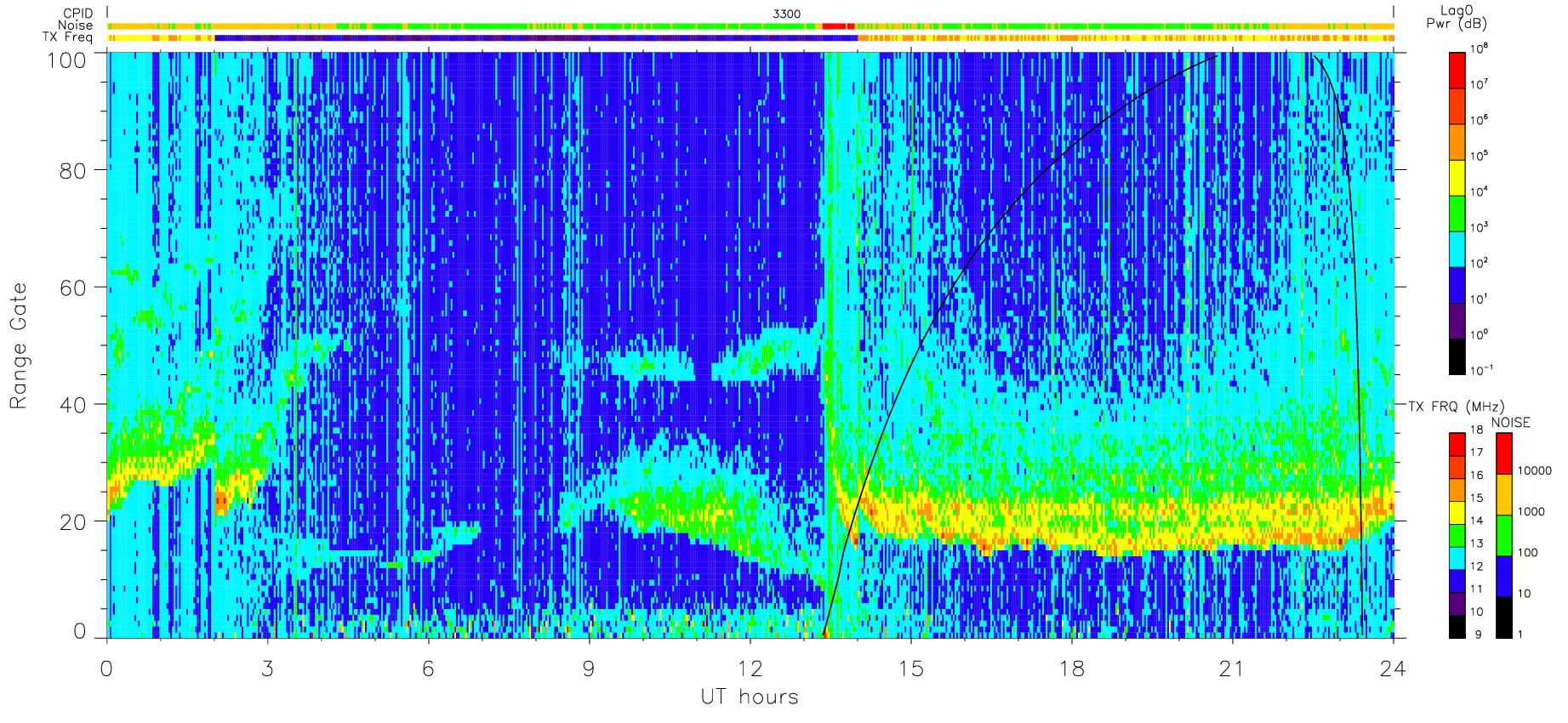The image size is (1568, 723).
Task: Click the '10000' label on the NOISE legend
Action: click(1535, 471)
